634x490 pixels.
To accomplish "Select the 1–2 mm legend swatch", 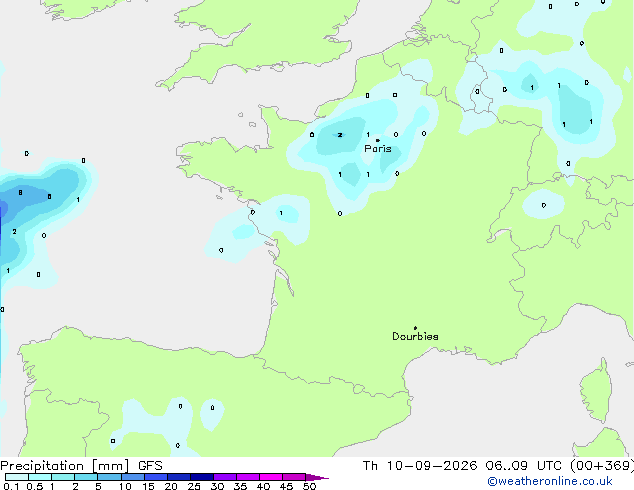I will point(63,477).
